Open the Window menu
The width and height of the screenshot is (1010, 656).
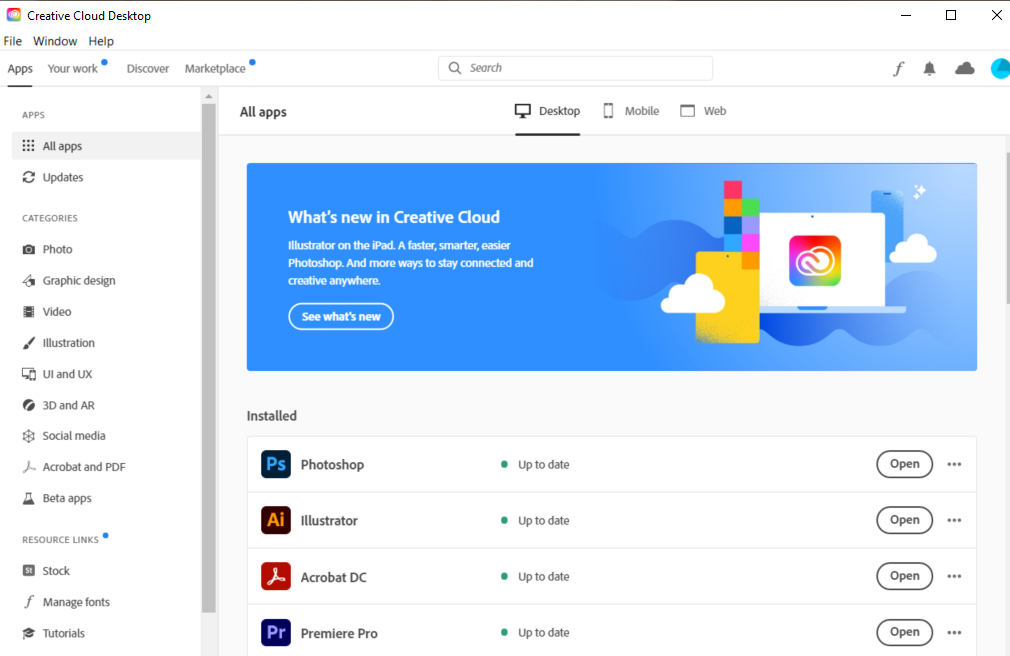55,41
